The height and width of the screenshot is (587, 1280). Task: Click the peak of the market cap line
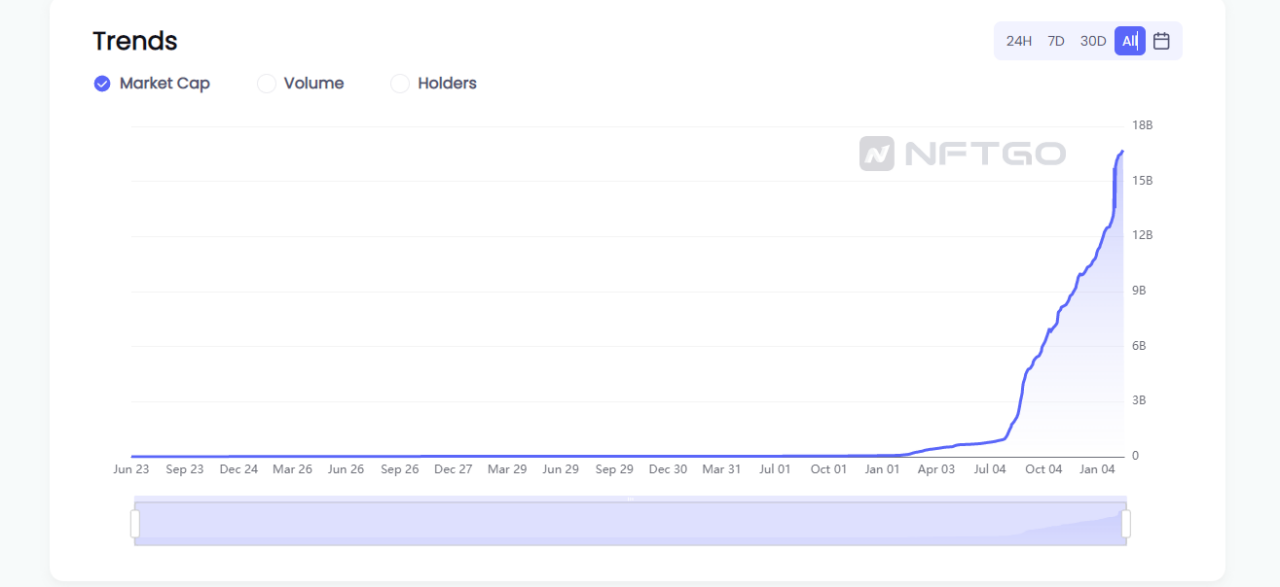click(x=1122, y=151)
